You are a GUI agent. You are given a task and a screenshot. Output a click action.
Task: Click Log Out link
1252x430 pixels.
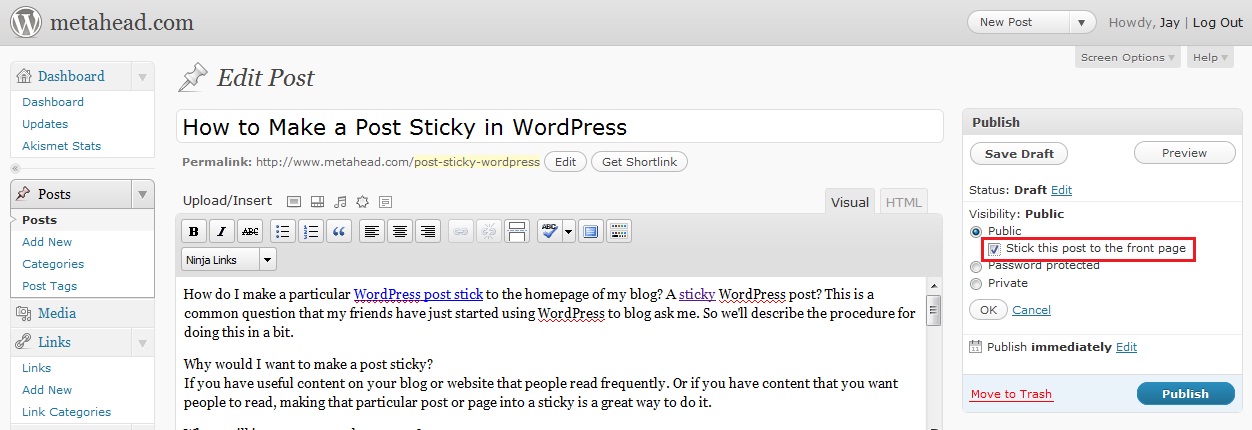click(x=1218, y=22)
